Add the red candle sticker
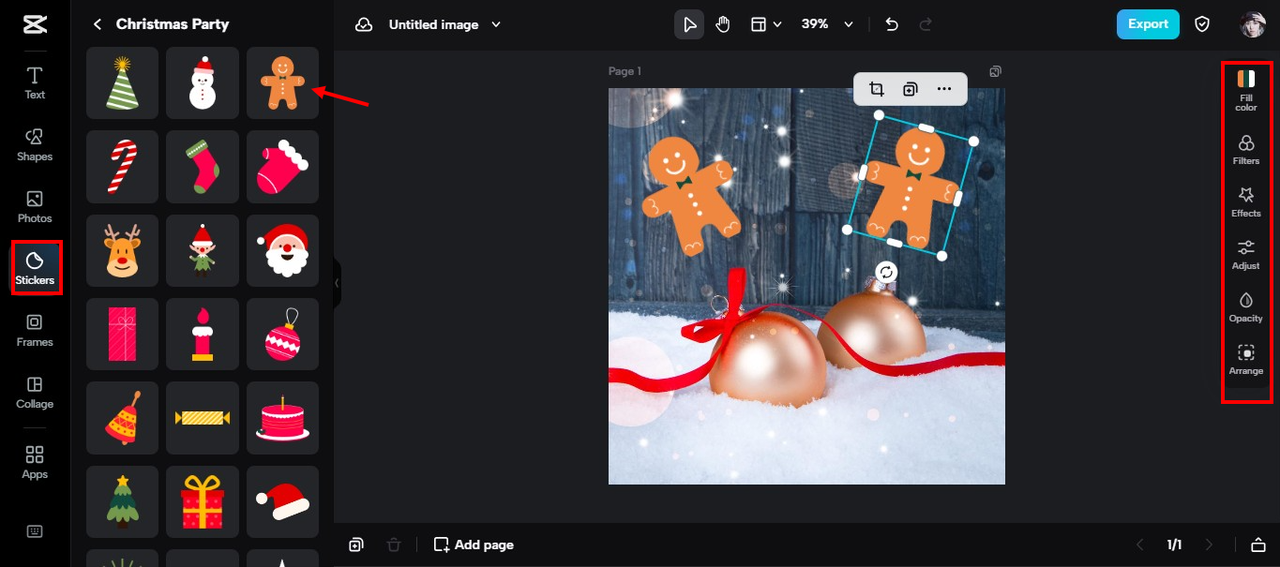Image resolution: width=1280 pixels, height=567 pixels. (x=203, y=334)
